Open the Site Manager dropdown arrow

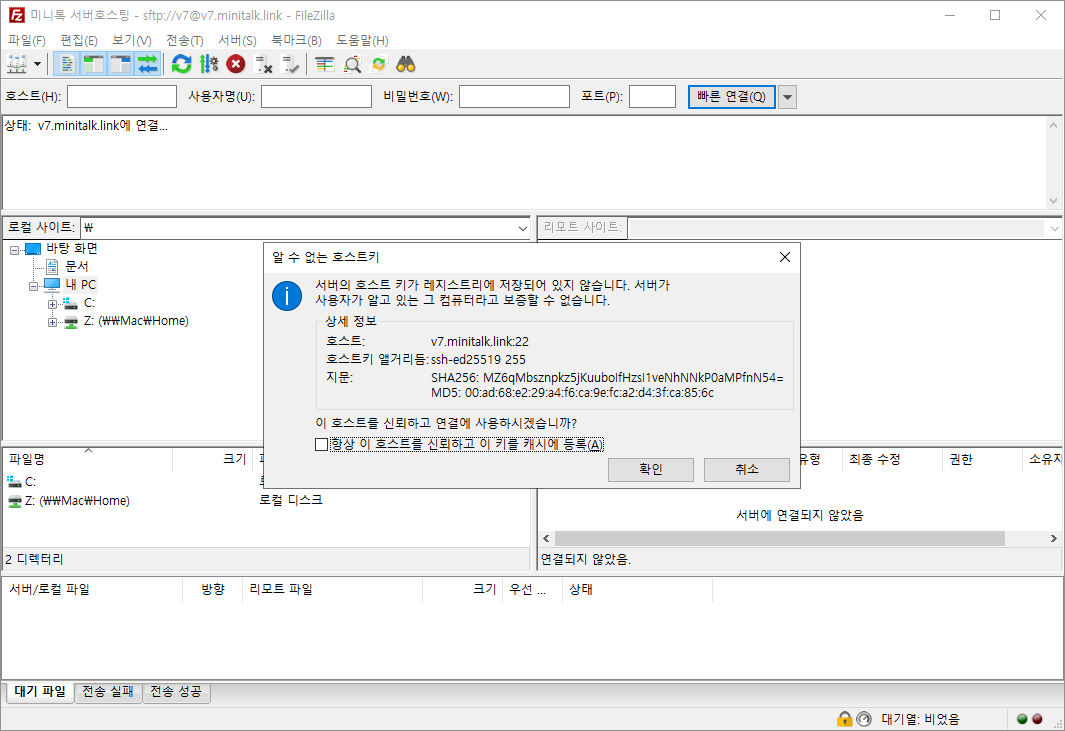point(37,64)
